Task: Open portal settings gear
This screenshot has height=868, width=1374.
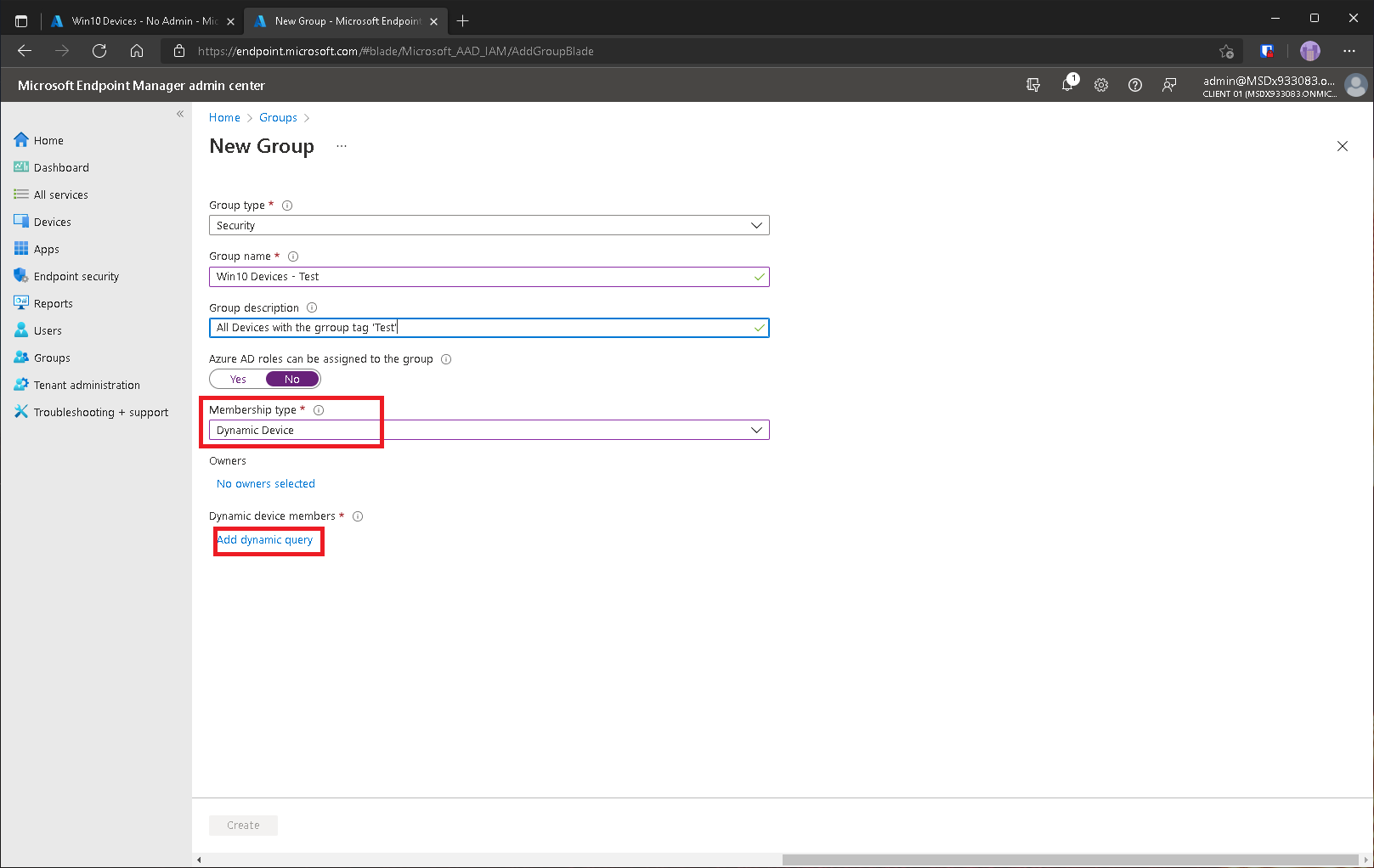Action: pyautogui.click(x=1101, y=85)
